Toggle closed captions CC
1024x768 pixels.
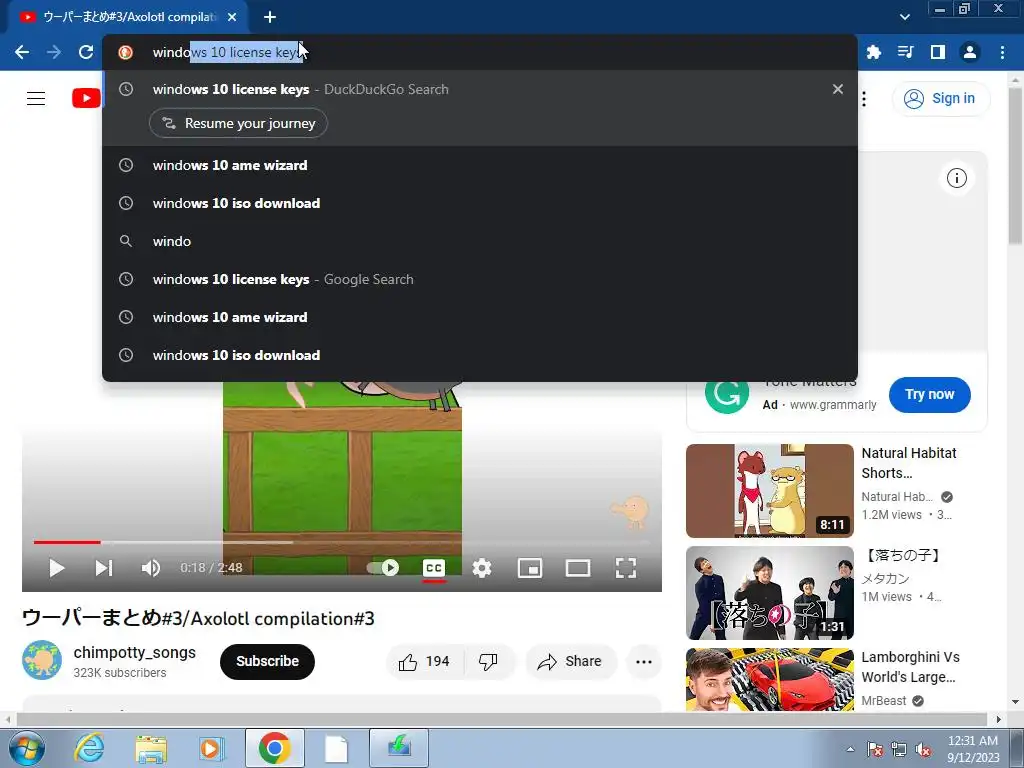[x=434, y=568]
